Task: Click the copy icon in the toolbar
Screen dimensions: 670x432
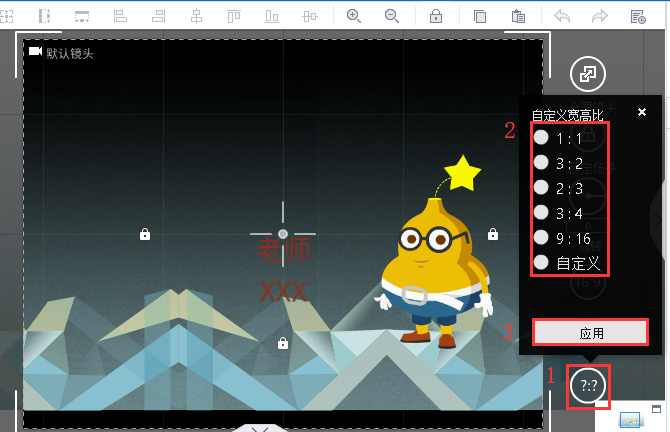Action: pyautogui.click(x=480, y=16)
